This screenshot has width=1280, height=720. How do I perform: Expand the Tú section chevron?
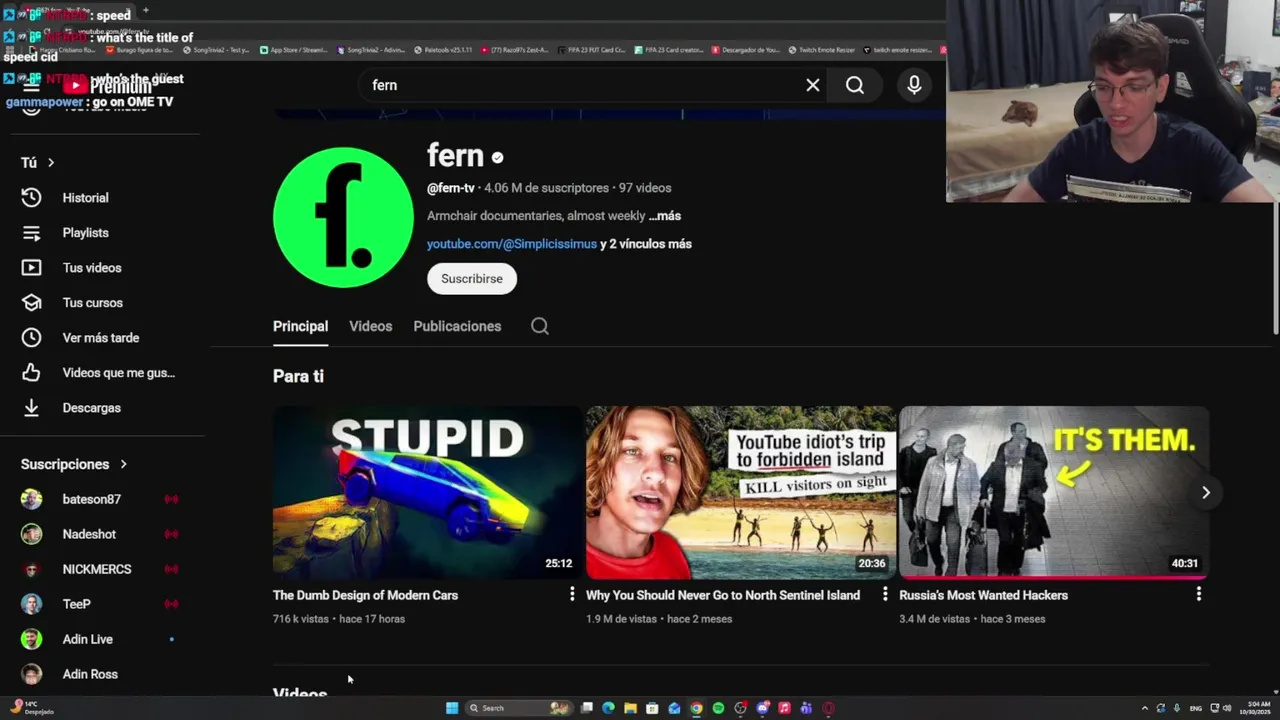tap(50, 162)
